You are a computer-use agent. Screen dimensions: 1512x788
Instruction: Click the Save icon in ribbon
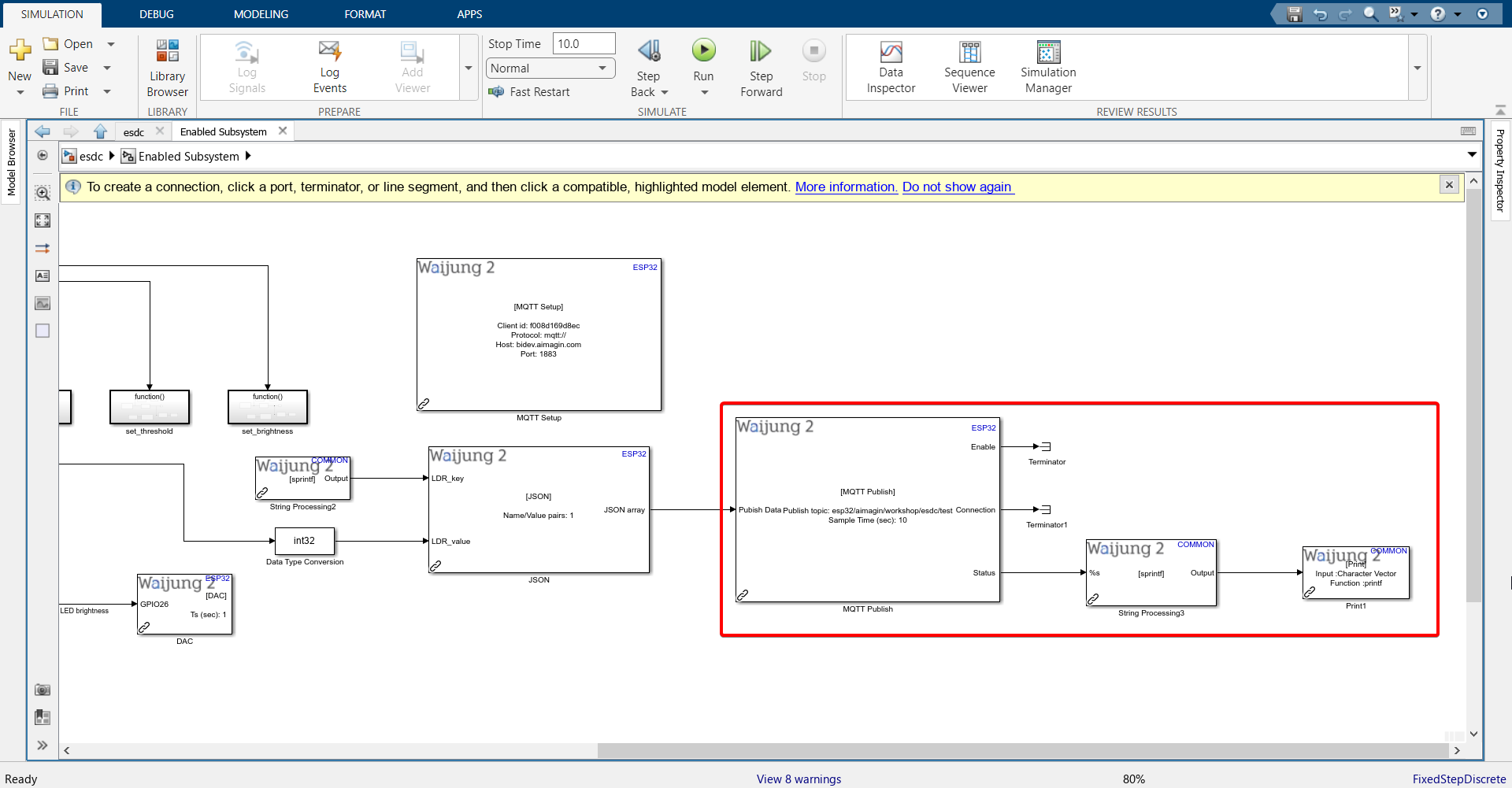(50, 68)
